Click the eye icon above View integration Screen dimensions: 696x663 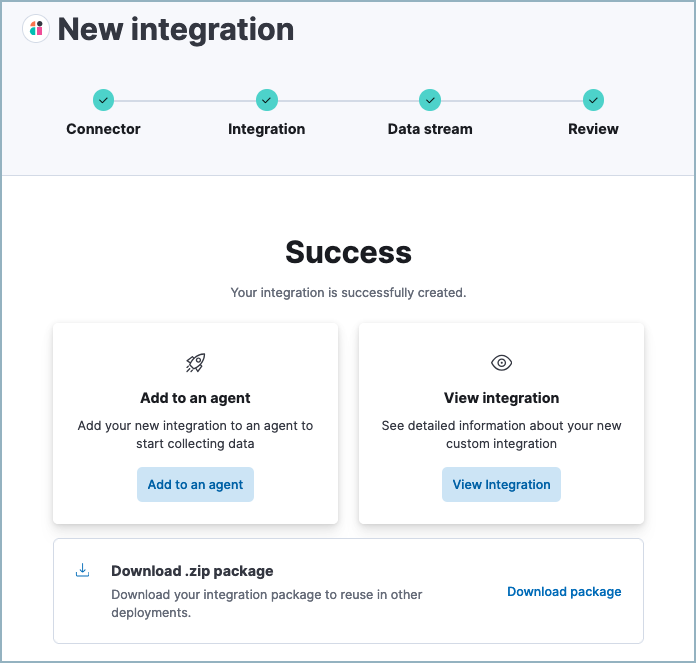pyautogui.click(x=501, y=363)
